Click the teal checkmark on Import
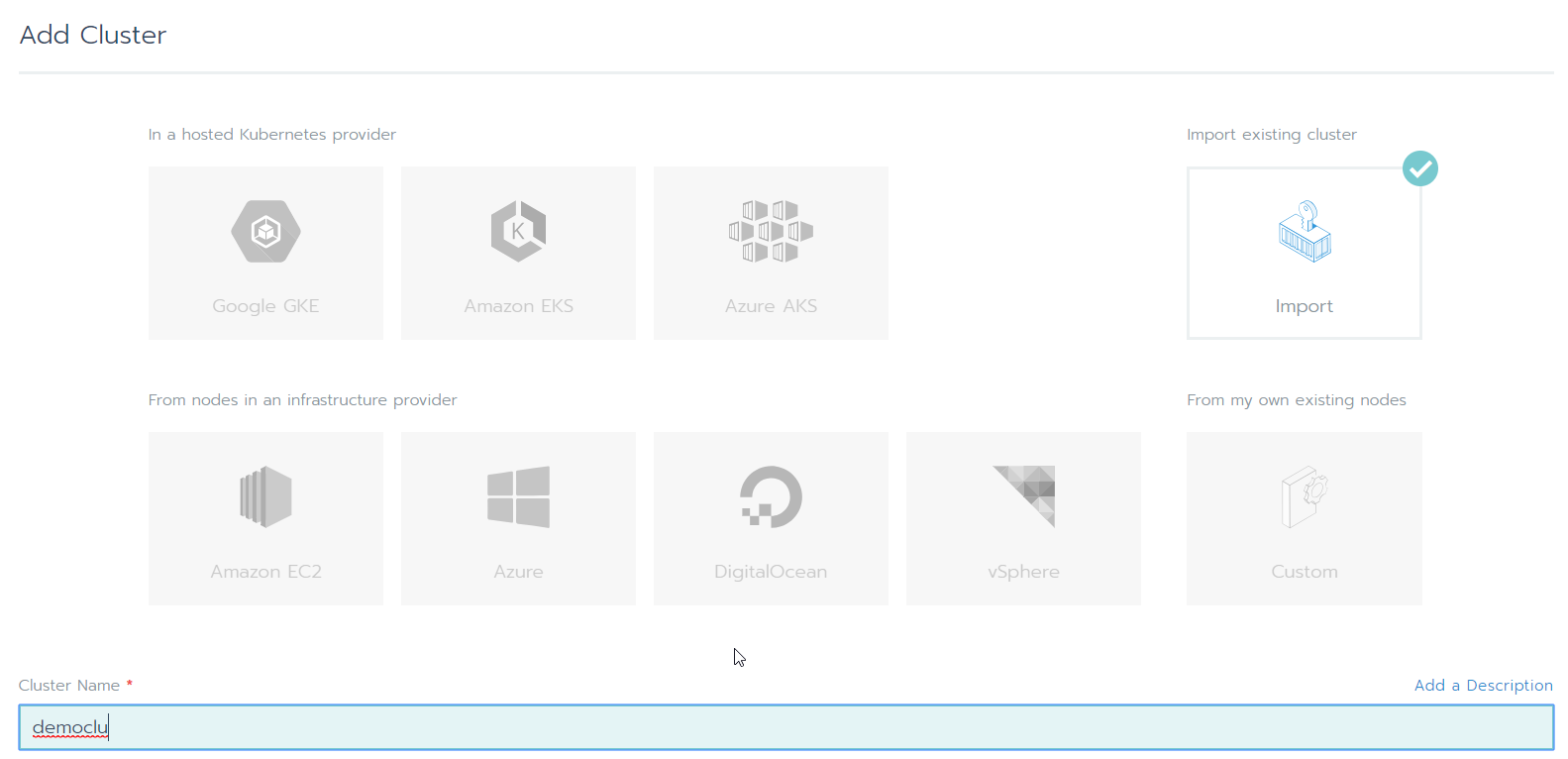This screenshot has width=1568, height=759. 1420,168
